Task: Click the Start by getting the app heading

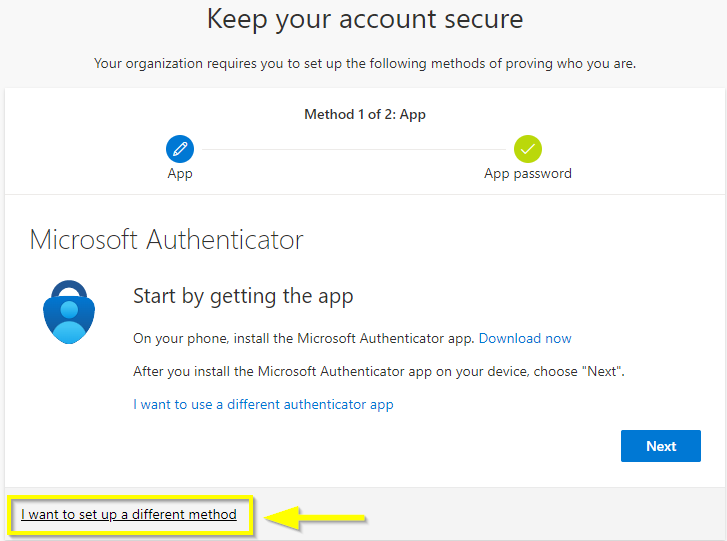Action: tap(243, 296)
